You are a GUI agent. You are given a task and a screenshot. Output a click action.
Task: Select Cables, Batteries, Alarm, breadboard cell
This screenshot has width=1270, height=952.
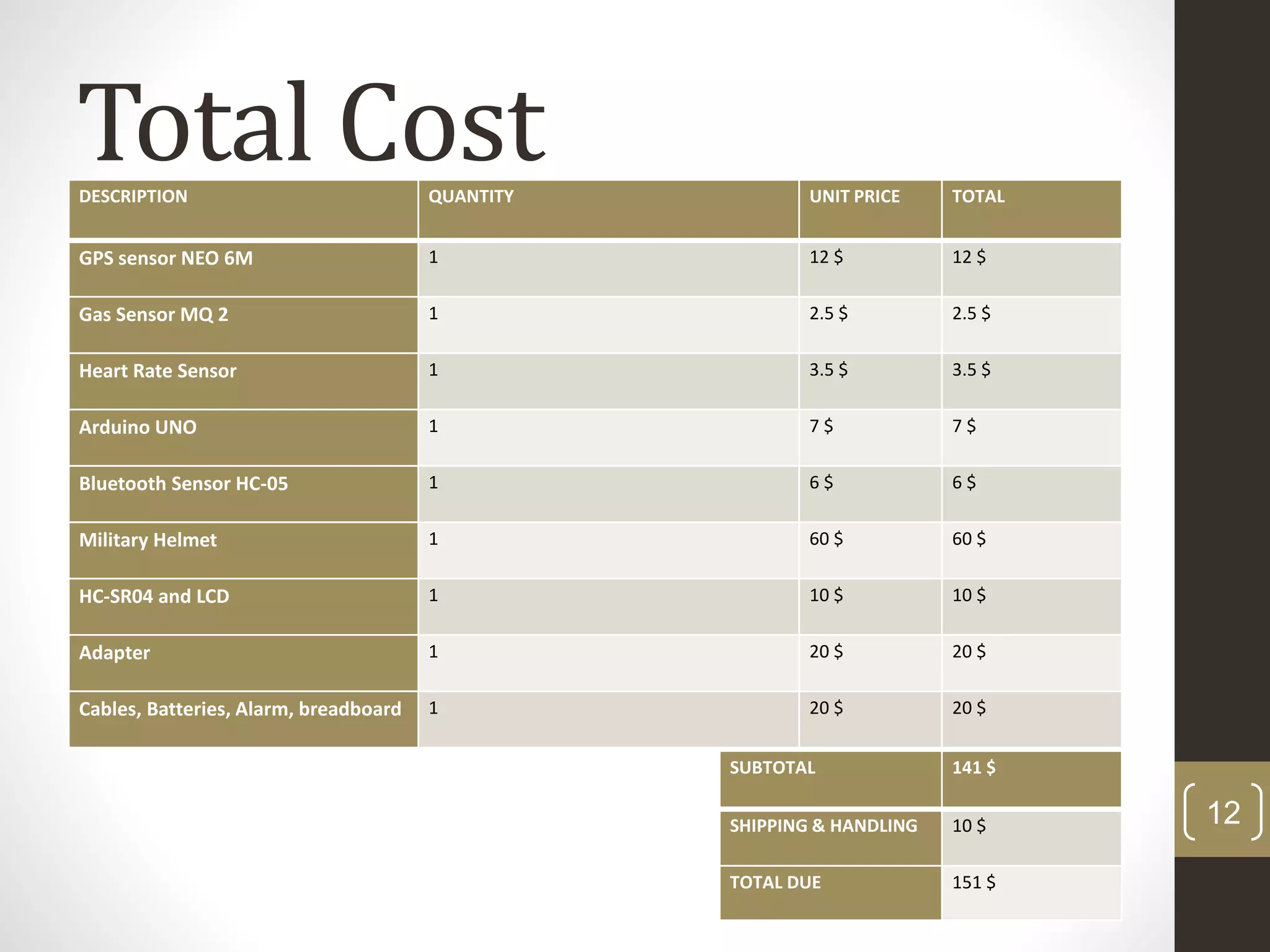[x=240, y=710]
